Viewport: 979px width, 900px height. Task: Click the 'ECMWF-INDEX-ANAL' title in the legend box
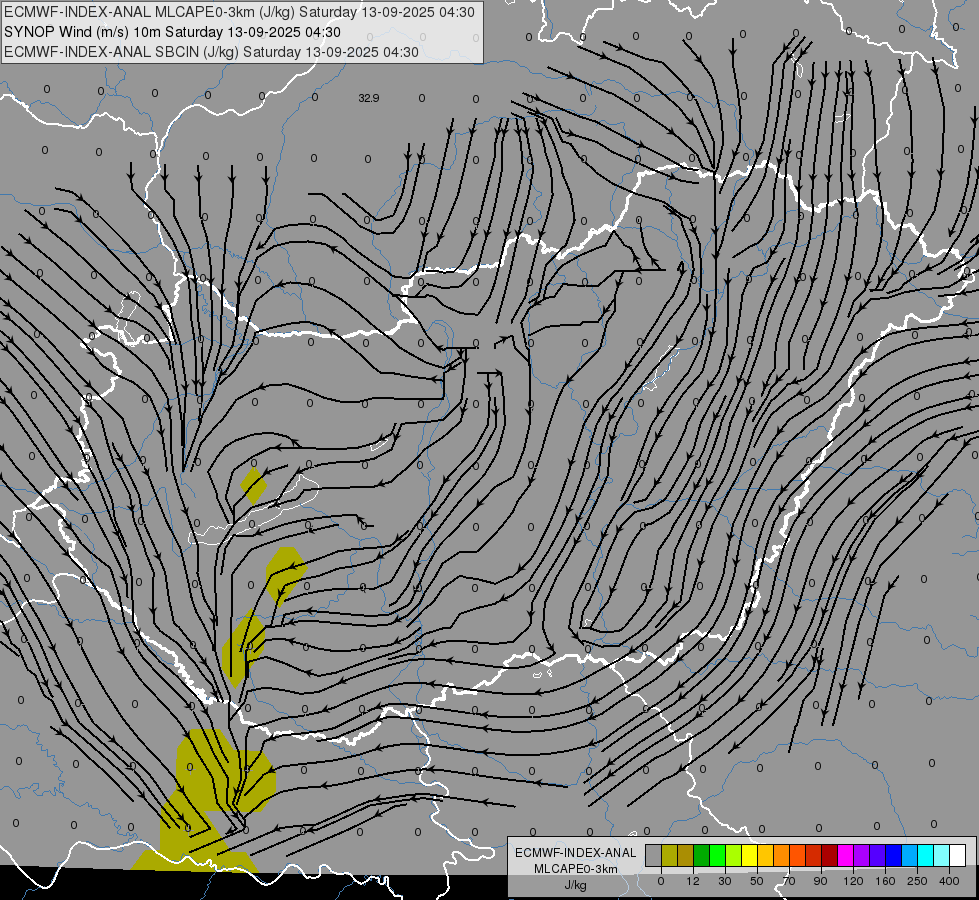click(576, 853)
